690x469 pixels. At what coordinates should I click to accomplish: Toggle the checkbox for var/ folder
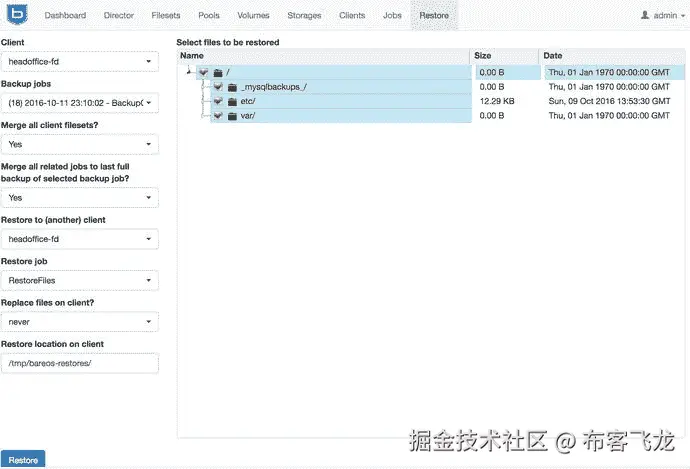218,115
